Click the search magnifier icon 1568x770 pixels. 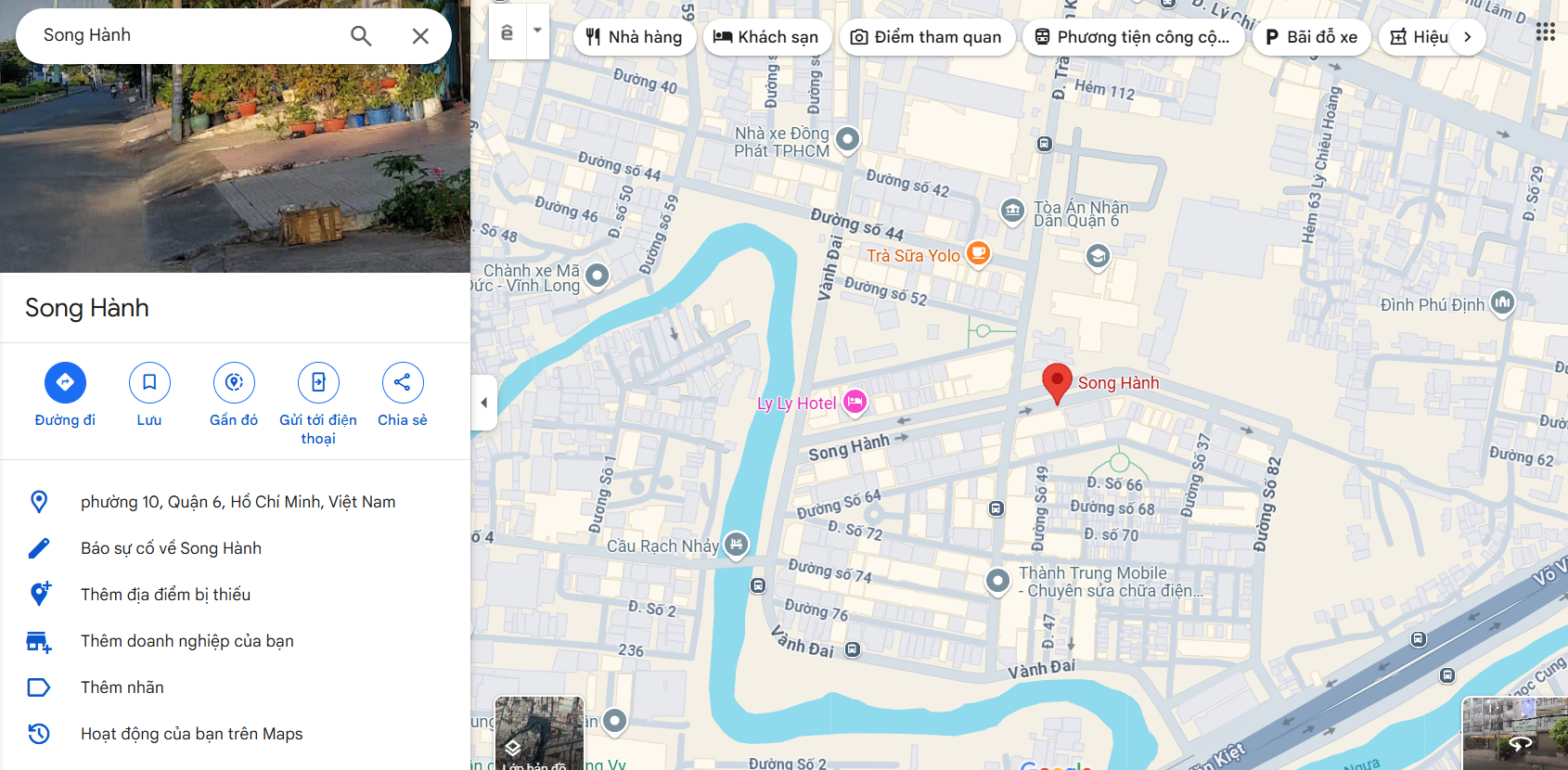pos(361,36)
